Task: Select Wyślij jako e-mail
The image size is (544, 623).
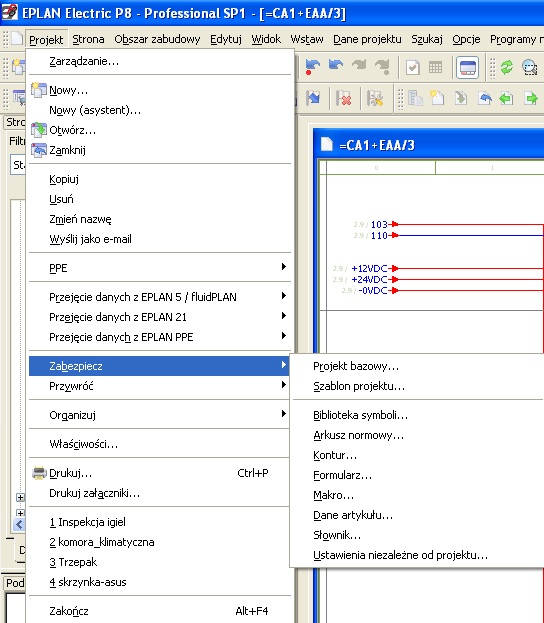Action: point(160,239)
